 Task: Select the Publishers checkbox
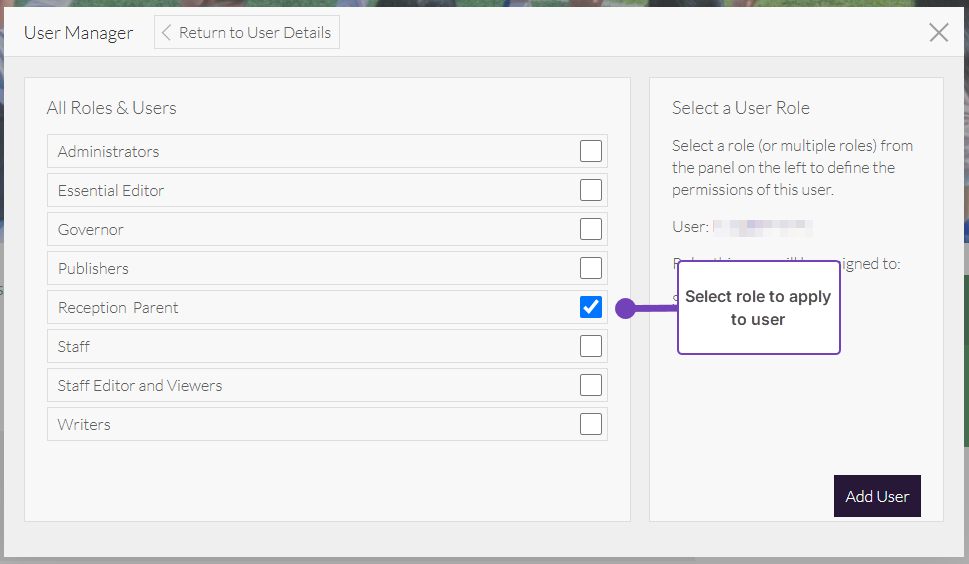(591, 268)
